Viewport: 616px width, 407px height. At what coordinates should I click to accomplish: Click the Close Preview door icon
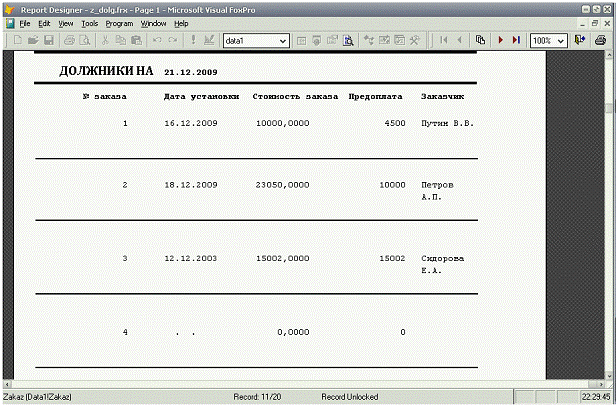[579, 40]
